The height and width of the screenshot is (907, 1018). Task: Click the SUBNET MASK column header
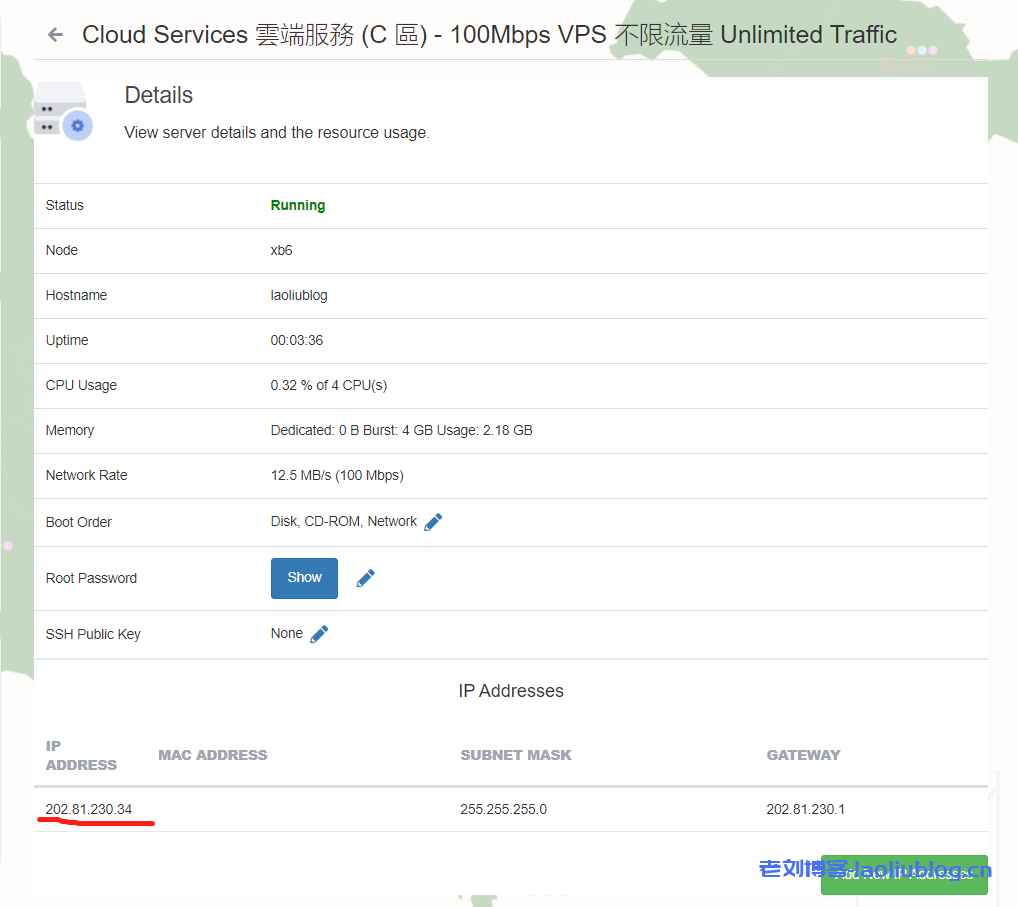tap(516, 755)
